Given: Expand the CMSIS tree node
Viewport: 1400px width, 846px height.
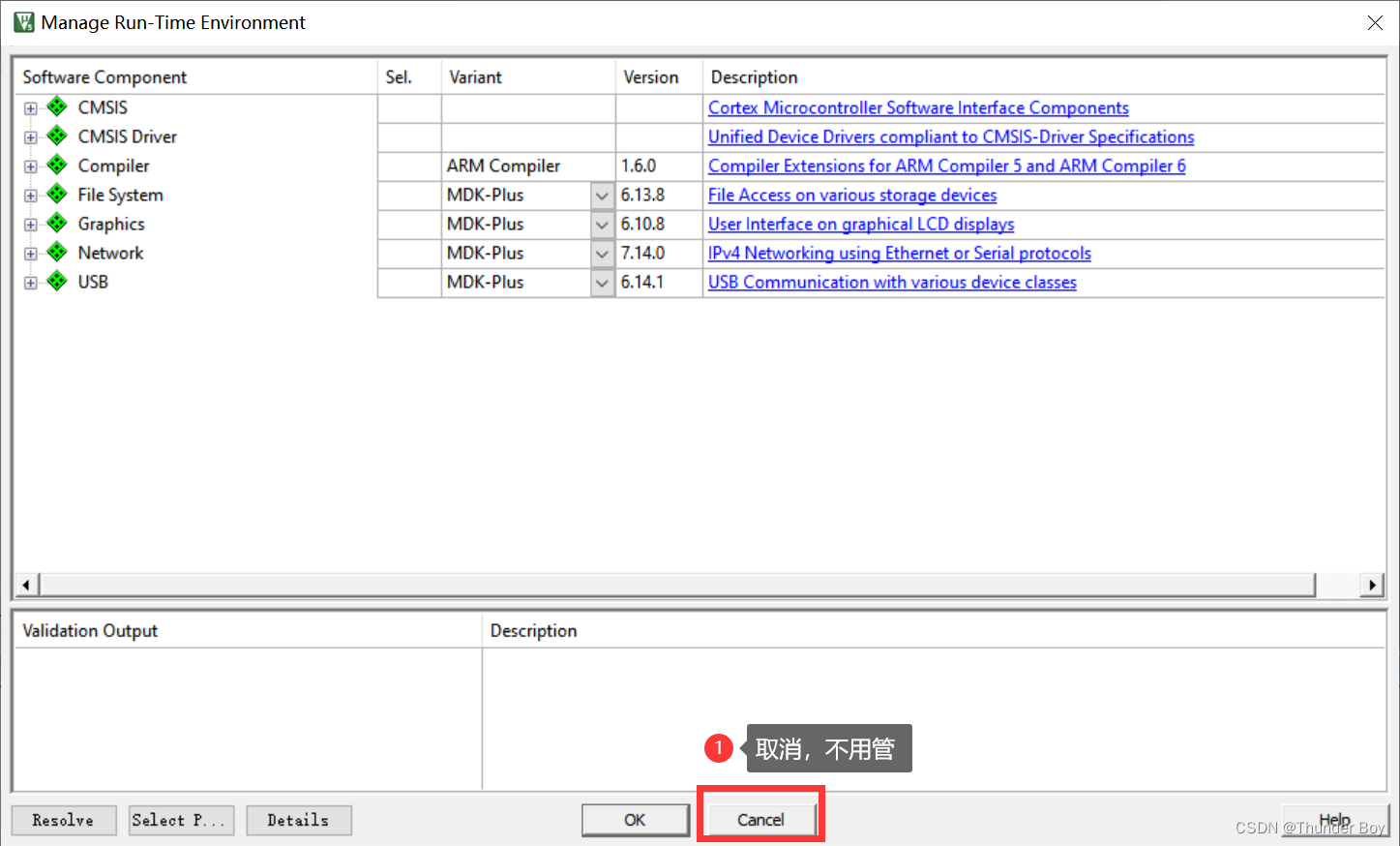Looking at the screenshot, I should 31,108.
